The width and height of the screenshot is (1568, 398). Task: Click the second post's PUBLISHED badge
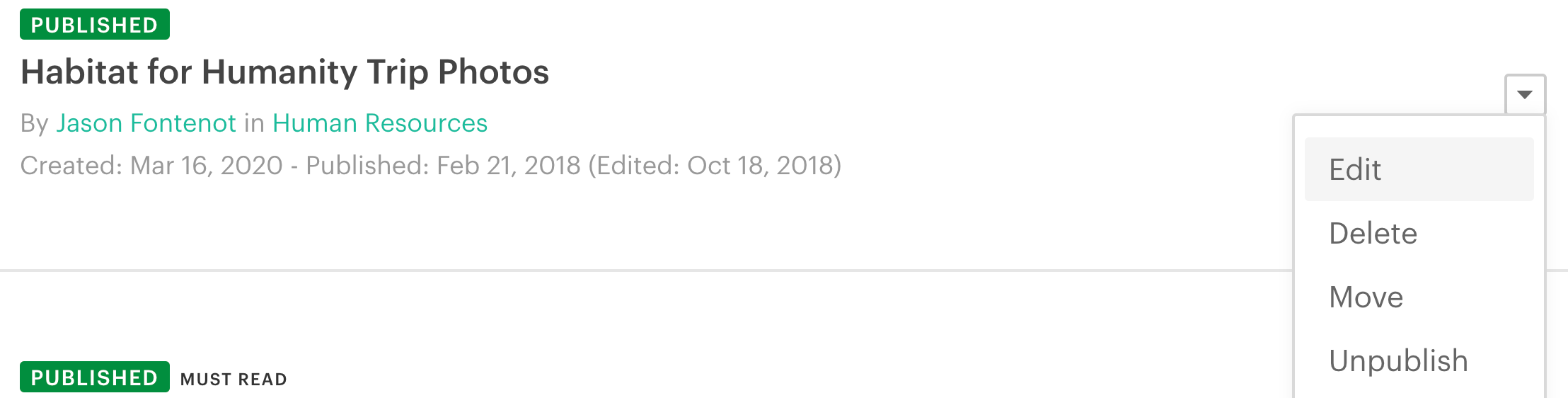pos(95,377)
